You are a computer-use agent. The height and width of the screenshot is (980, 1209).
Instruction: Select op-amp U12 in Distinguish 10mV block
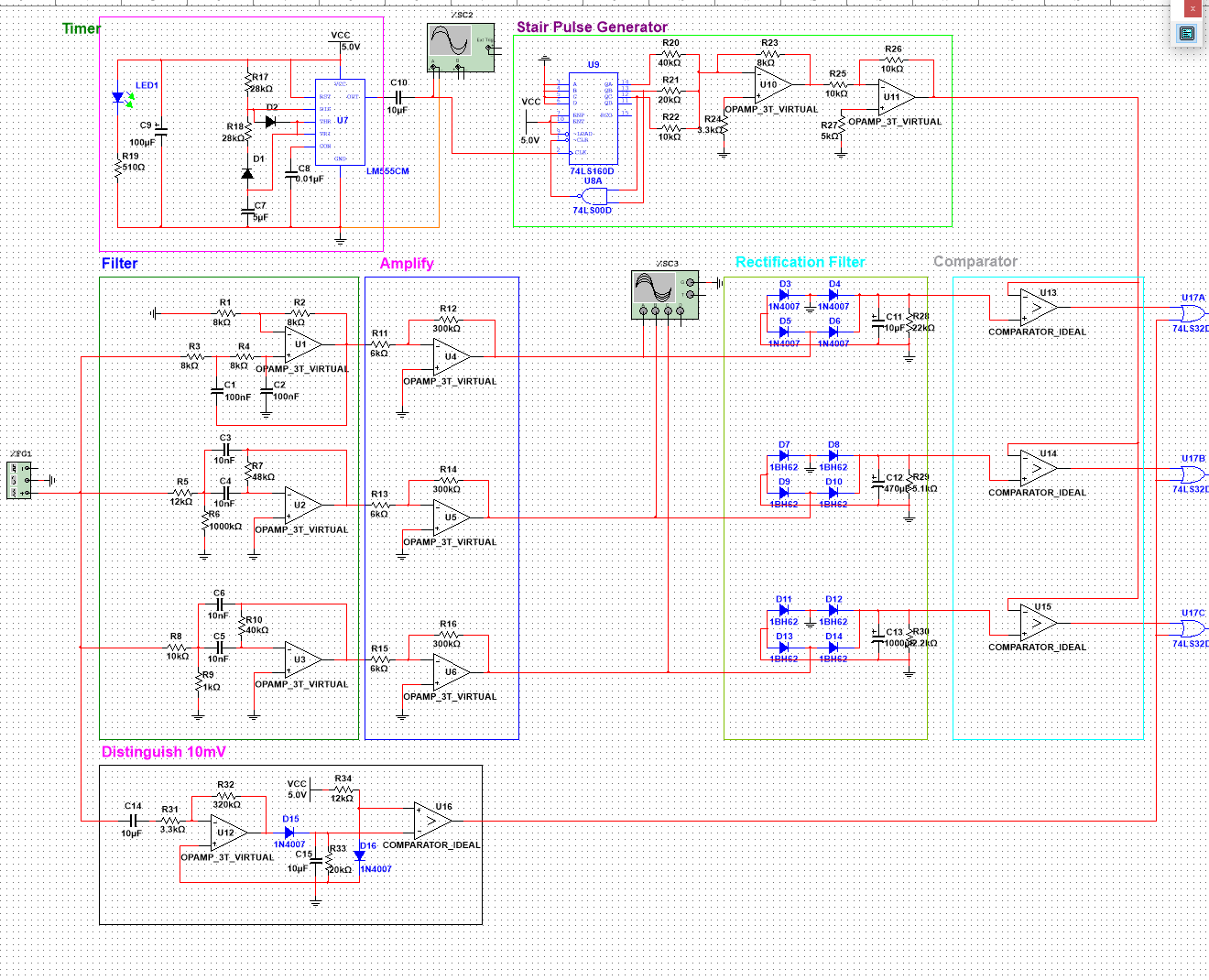point(229,833)
